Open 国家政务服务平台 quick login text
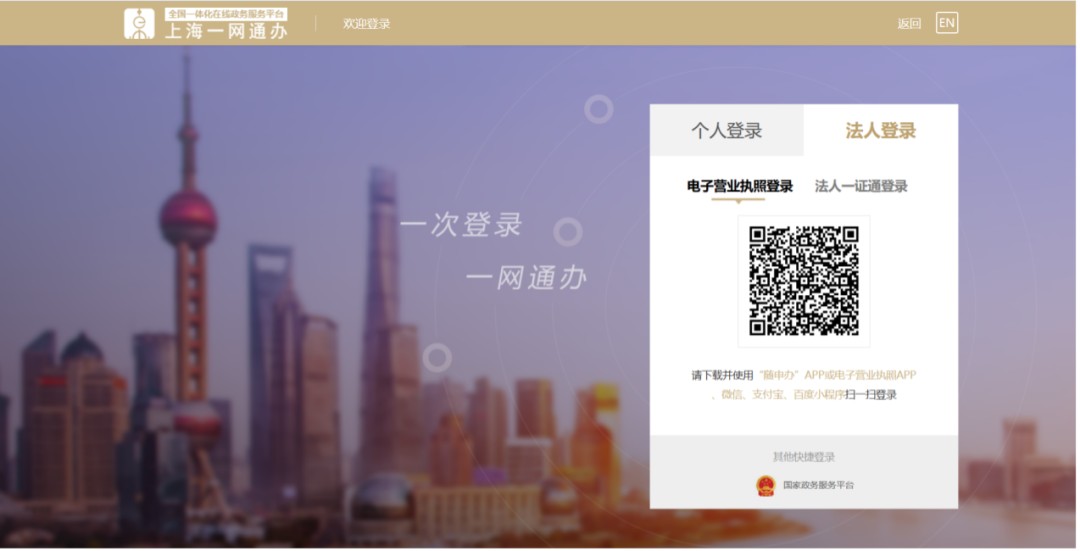 818,485
